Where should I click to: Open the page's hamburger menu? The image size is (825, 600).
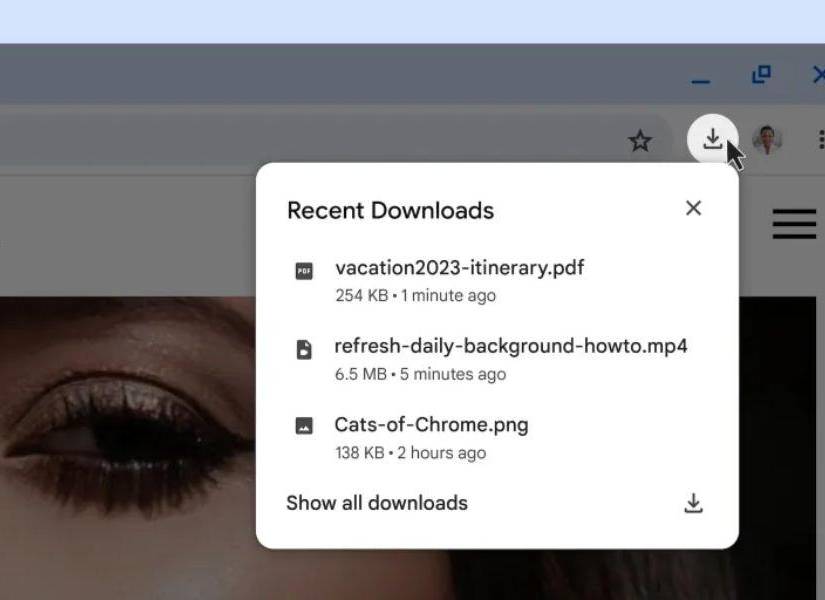[x=794, y=223]
